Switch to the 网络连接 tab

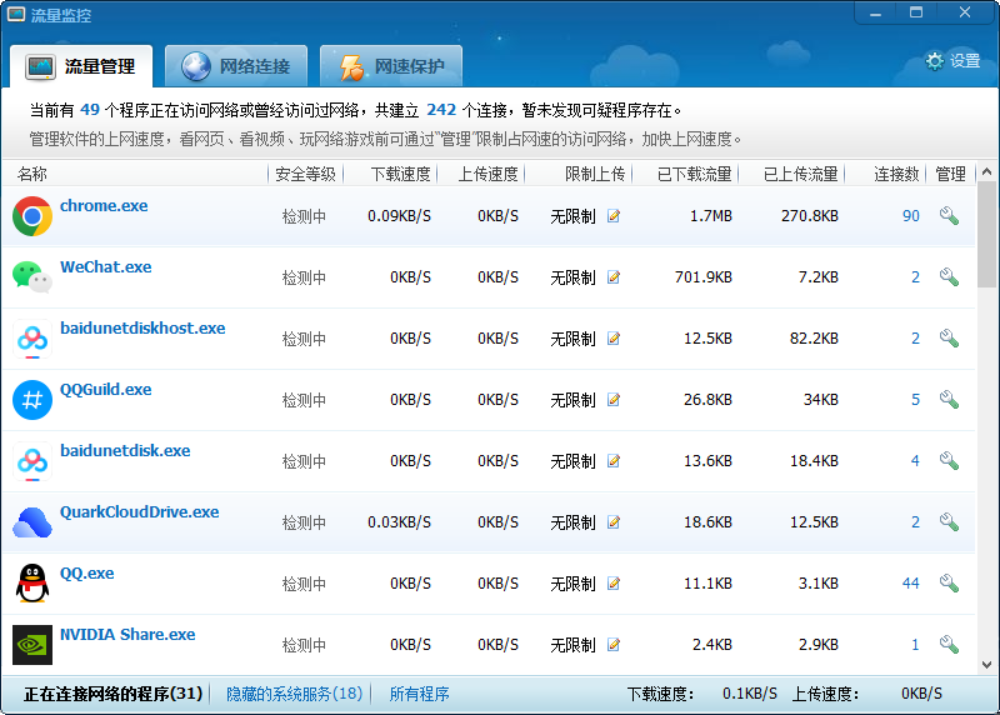[x=237, y=67]
